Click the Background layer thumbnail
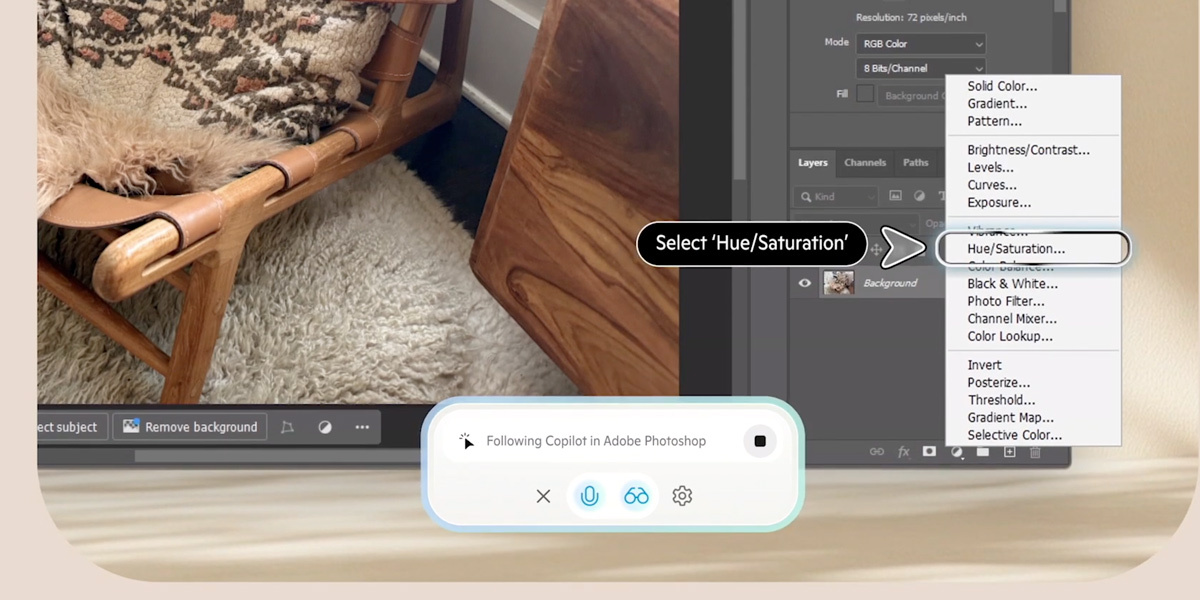Screen dimensions: 1200x600 (x=838, y=283)
